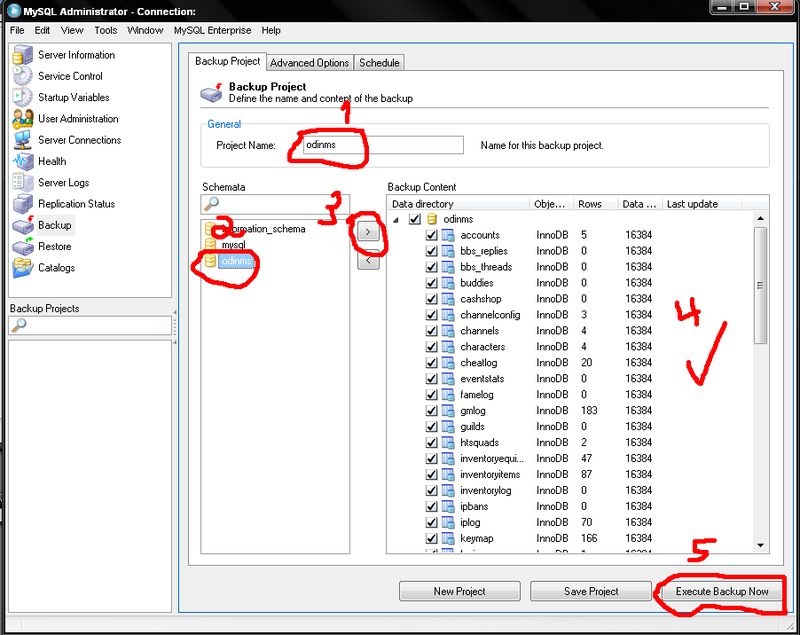Uncheck the accounts table checkbox
Image resolution: width=800 pixels, height=635 pixels.
[x=432, y=235]
